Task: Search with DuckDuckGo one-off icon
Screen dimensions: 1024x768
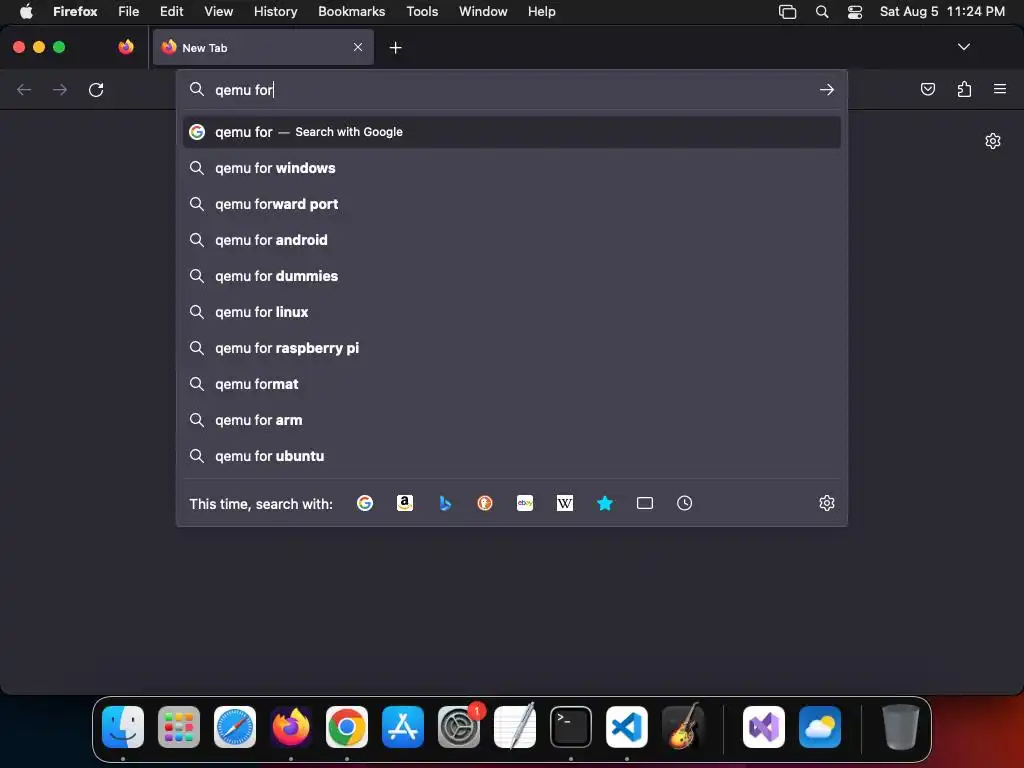Action: [x=485, y=503]
